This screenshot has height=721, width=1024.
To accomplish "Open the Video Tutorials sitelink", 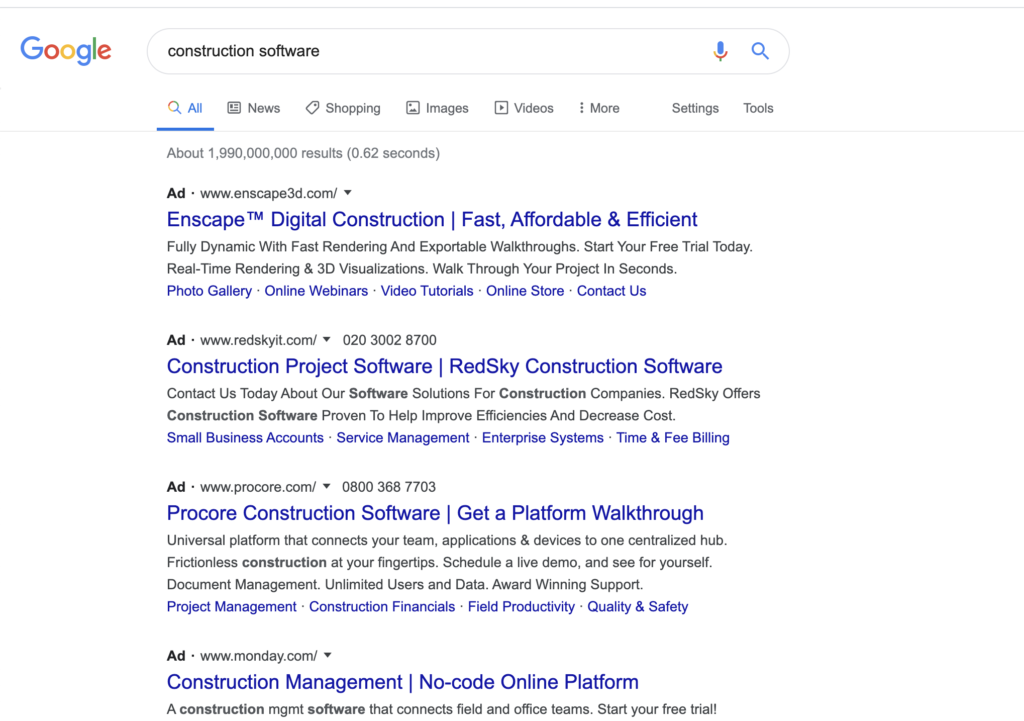I will (x=427, y=291).
